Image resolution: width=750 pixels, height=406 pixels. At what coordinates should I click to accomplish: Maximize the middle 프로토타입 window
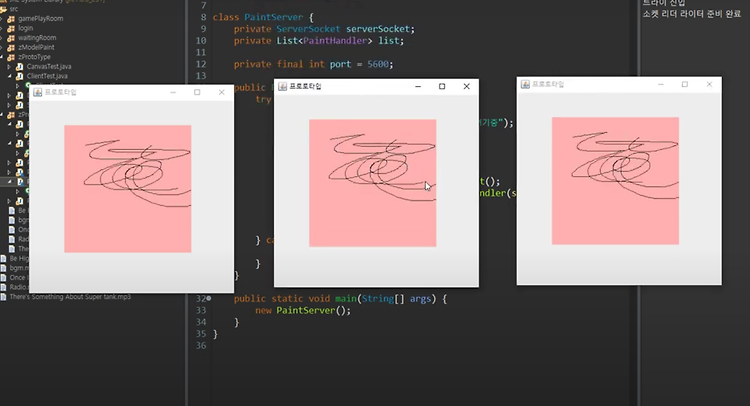pos(442,87)
